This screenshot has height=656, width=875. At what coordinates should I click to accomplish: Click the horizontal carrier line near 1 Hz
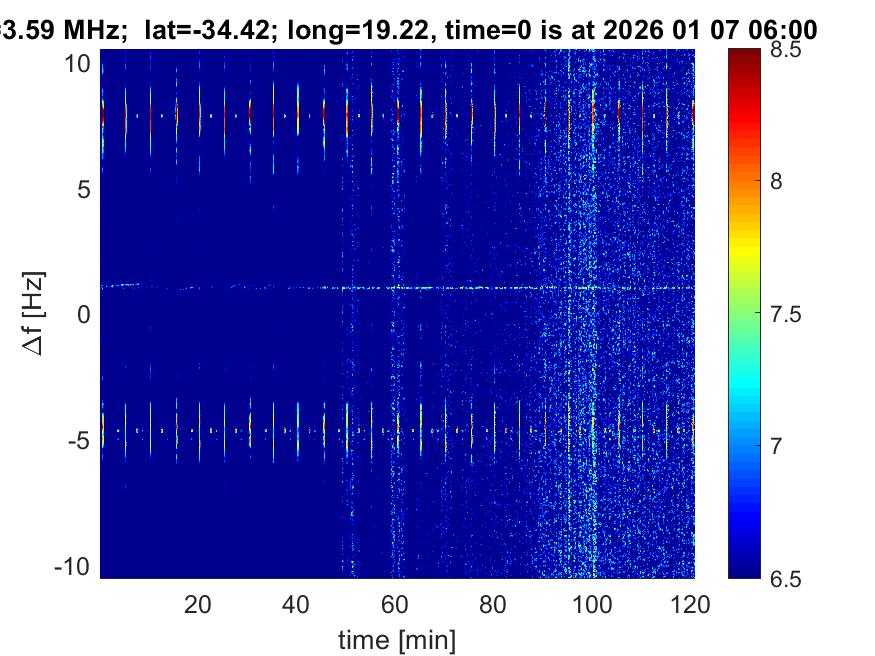coord(400,288)
